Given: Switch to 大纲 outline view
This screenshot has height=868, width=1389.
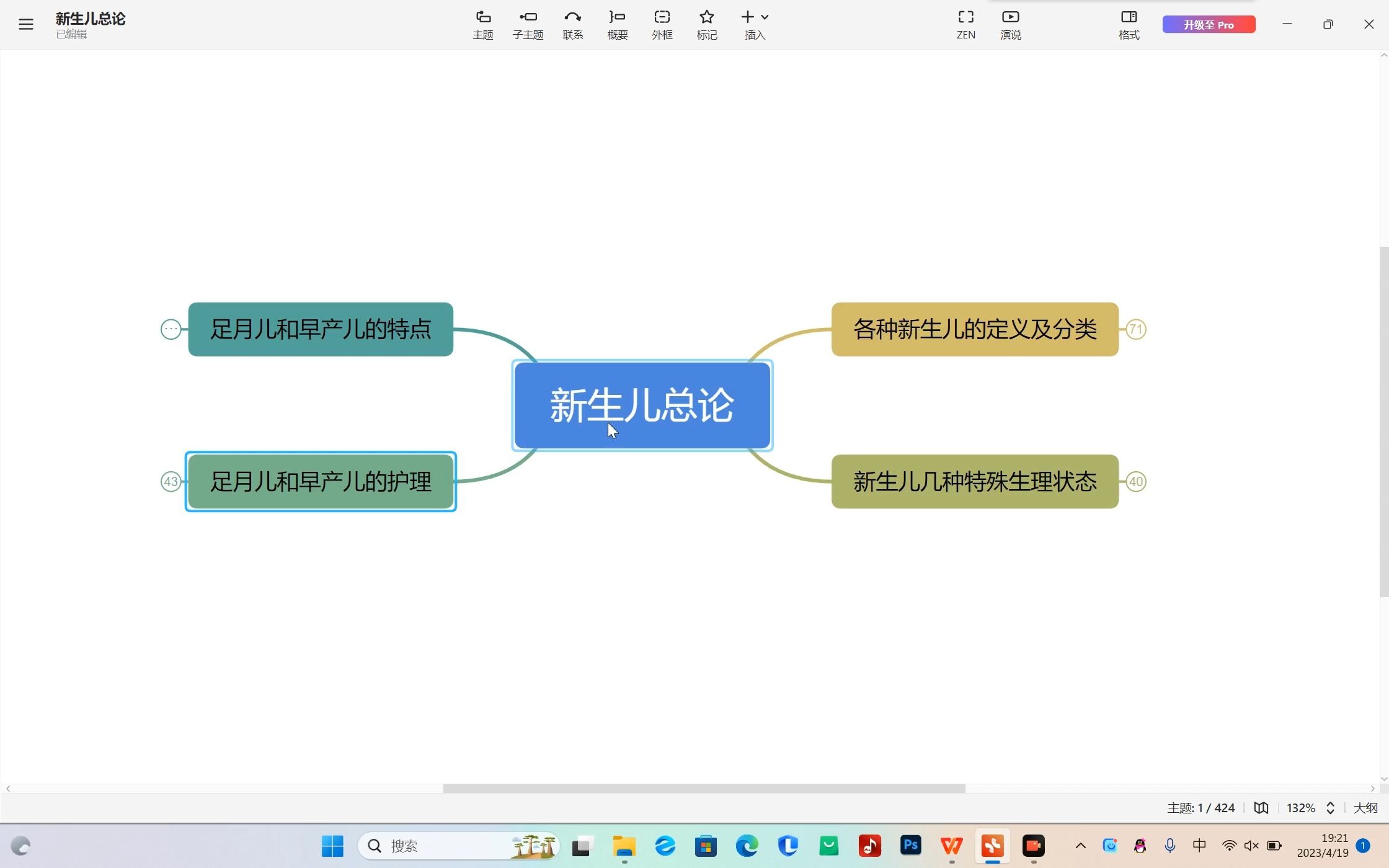Looking at the screenshot, I should pos(1365,808).
